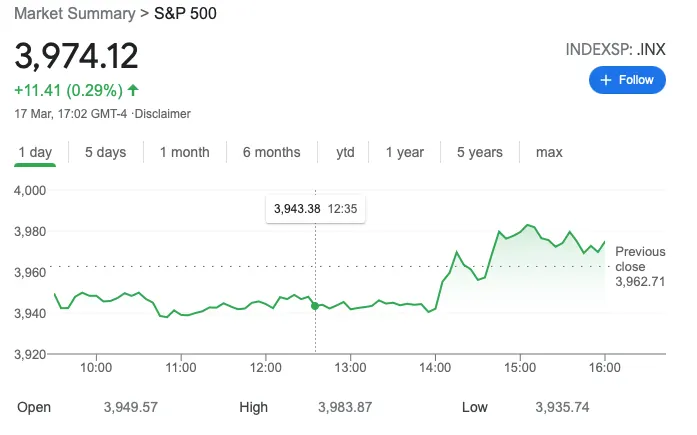Click the green price change arrow

coord(133,90)
